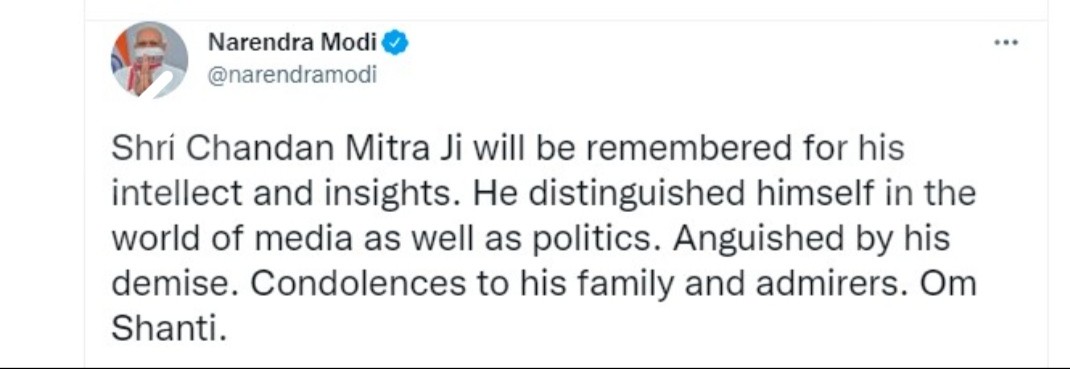Click the closing word "Shanti."
Screen dimensions: 1070x369
(168, 329)
